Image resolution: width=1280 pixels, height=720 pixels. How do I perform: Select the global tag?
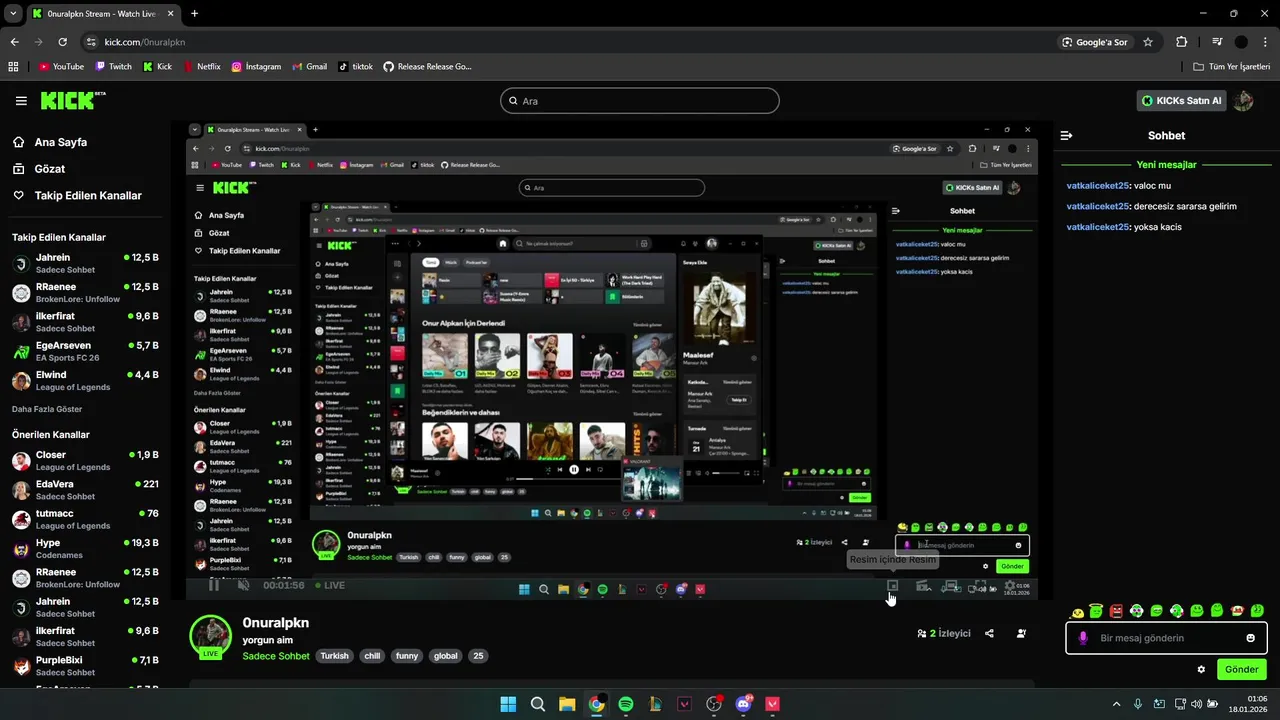[445, 656]
